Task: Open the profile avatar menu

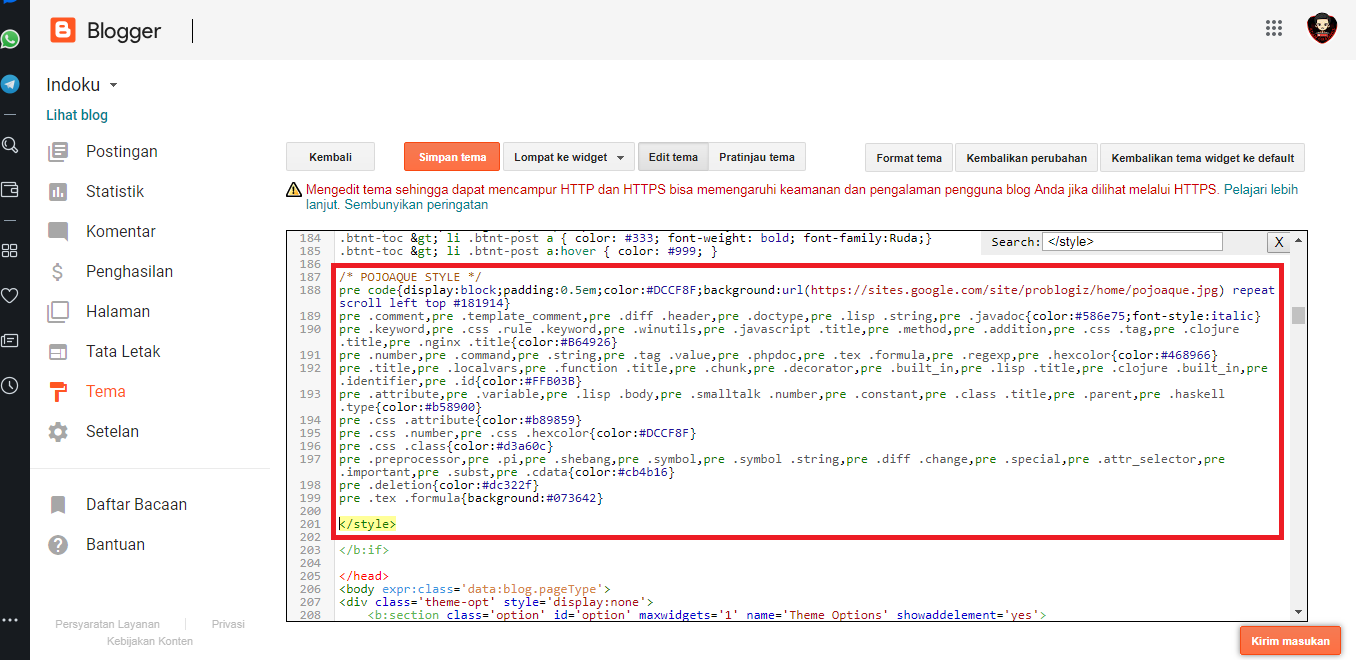Action: pos(1322,29)
